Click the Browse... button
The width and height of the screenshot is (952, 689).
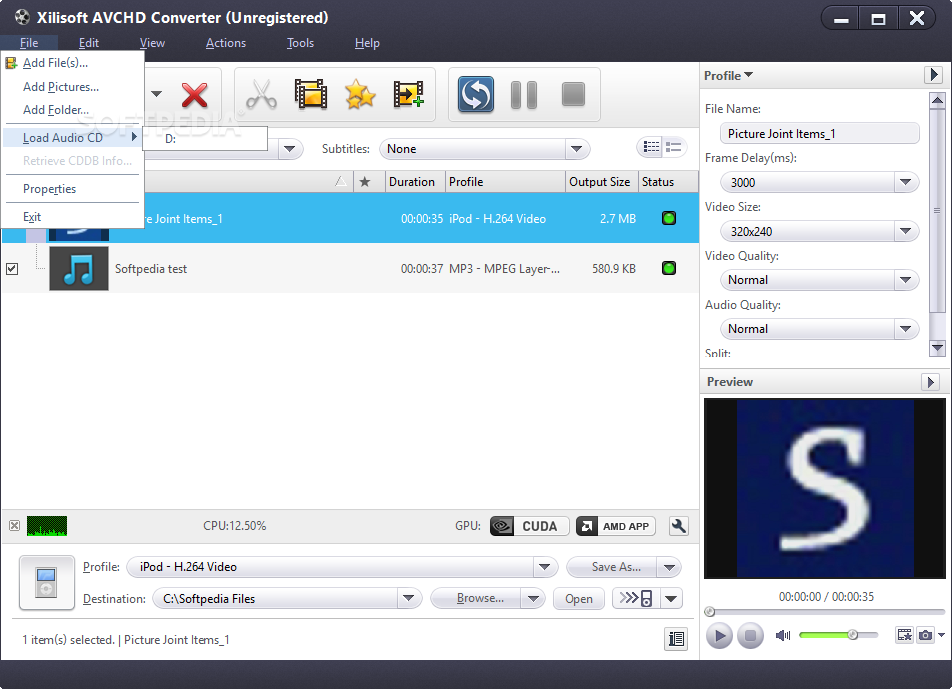pos(476,598)
